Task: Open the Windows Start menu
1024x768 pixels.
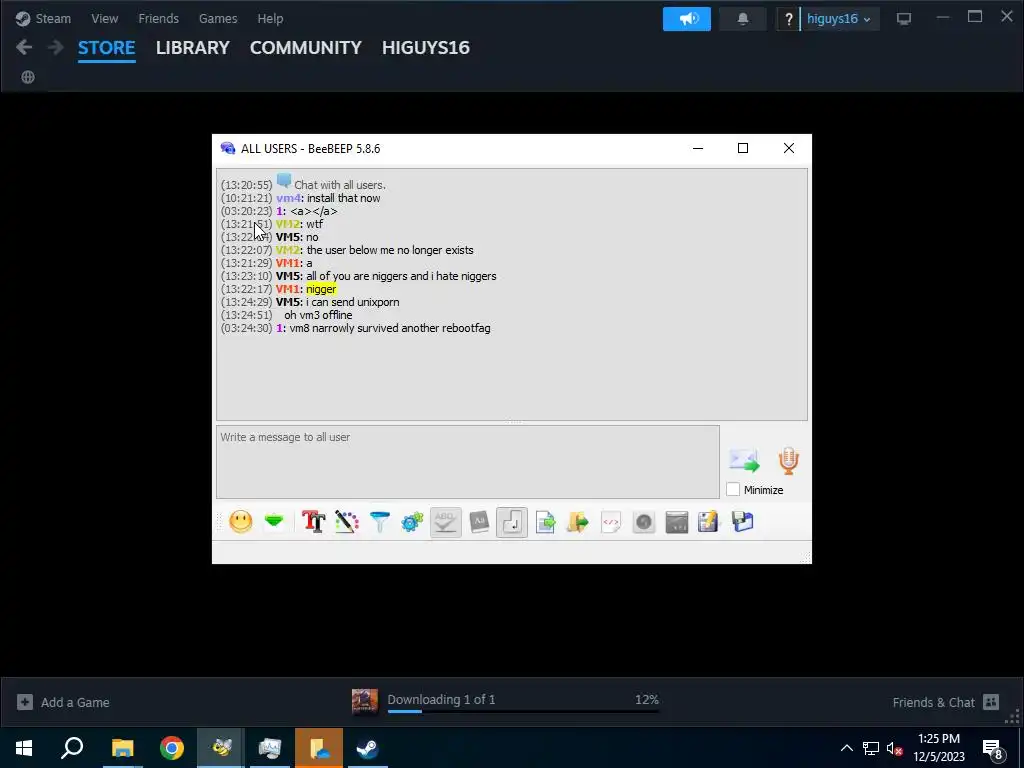Action: (x=24, y=748)
